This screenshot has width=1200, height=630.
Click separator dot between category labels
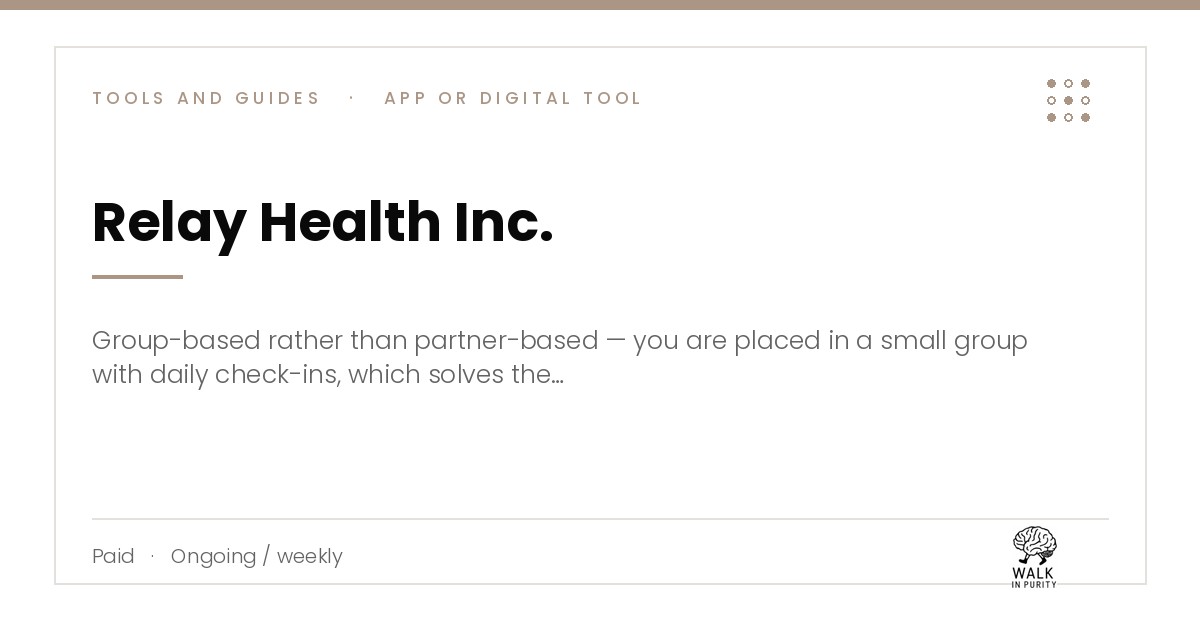352,98
